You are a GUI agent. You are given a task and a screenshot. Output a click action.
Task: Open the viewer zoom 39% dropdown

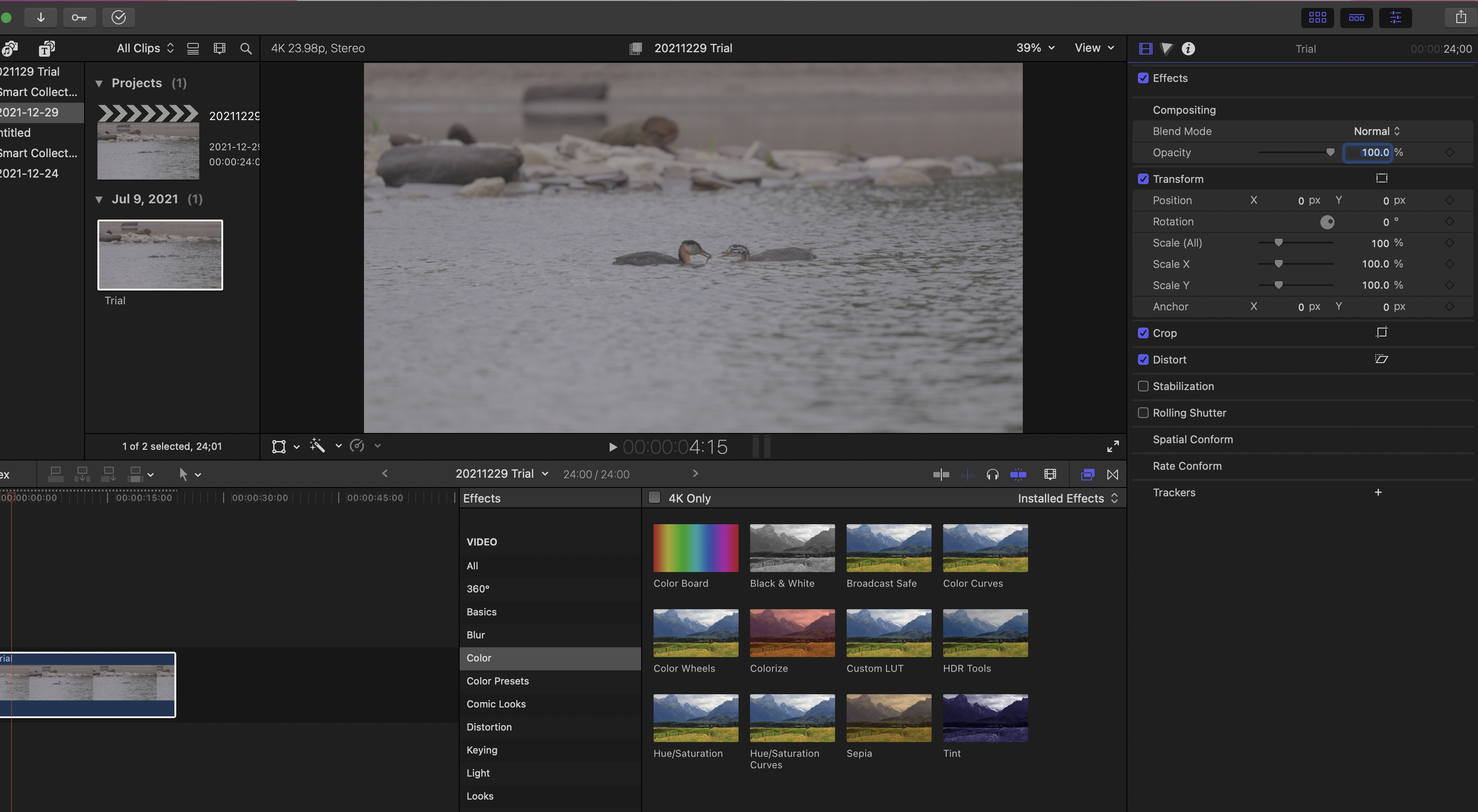tap(1035, 48)
